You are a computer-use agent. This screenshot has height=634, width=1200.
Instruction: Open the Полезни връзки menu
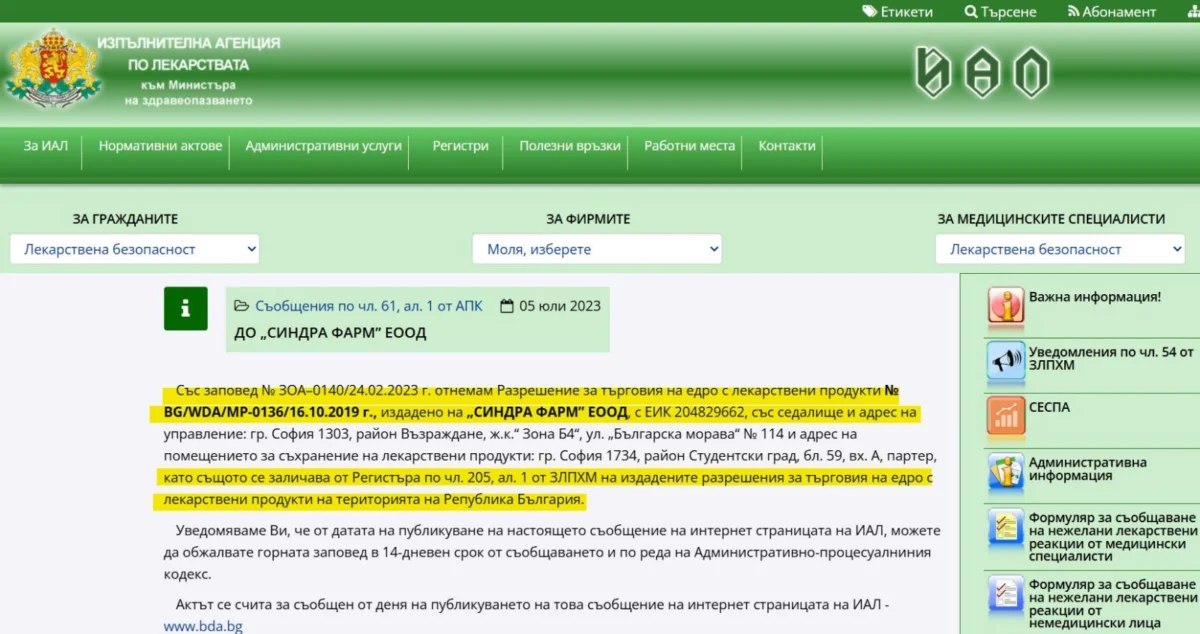pyautogui.click(x=570, y=146)
